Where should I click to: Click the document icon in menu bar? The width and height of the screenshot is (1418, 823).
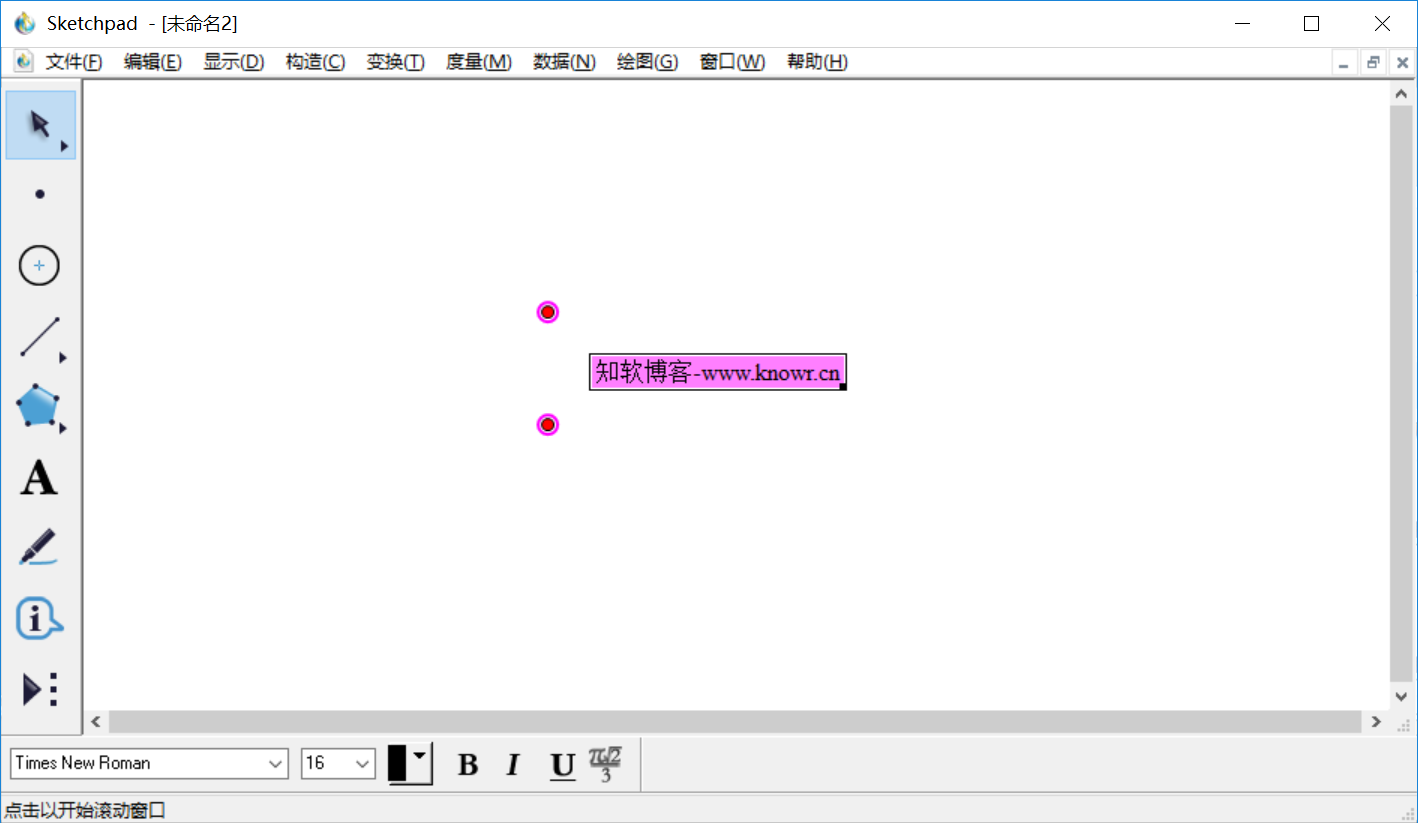click(x=23, y=61)
